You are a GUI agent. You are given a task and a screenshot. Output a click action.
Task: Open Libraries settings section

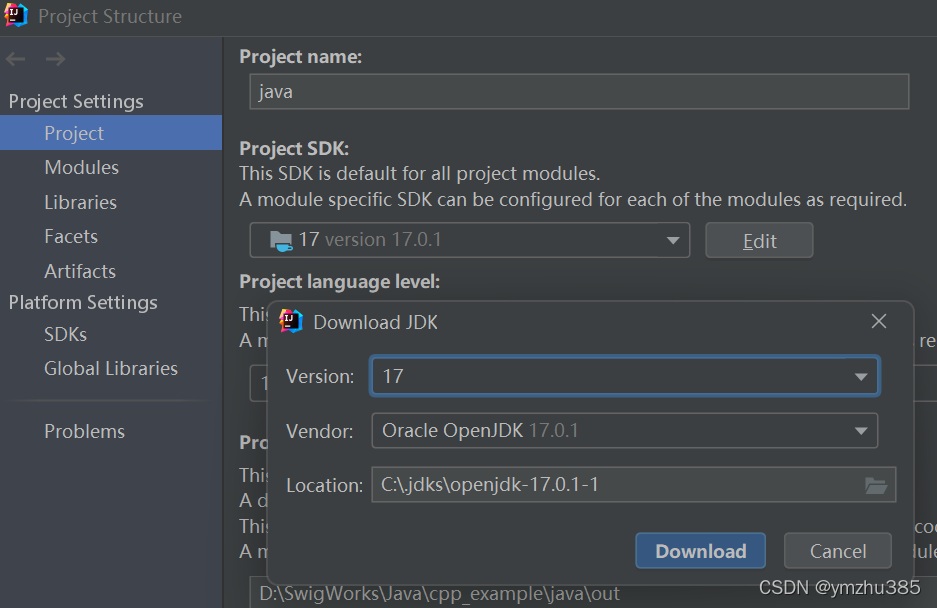(80, 202)
